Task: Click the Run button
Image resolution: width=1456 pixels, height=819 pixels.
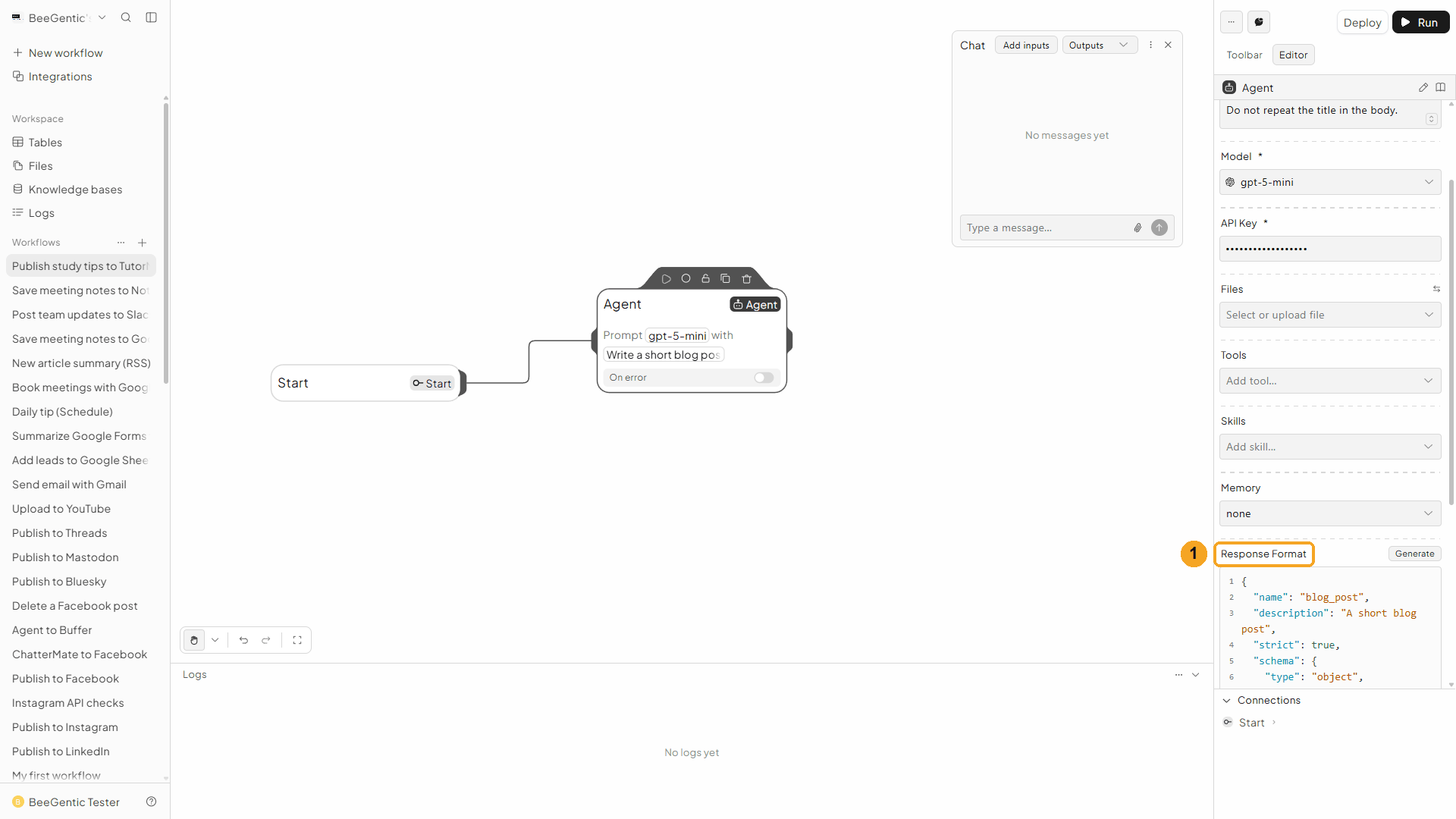Action: click(1420, 22)
